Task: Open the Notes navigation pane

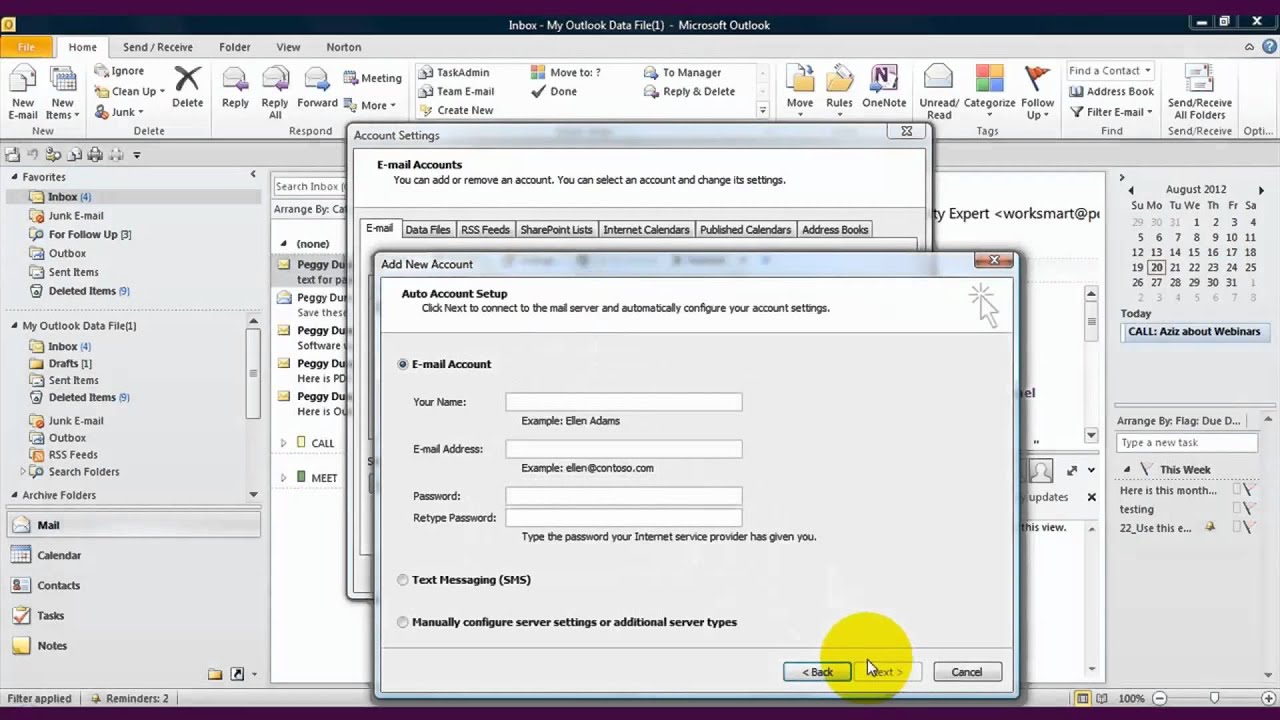Action: (133, 645)
